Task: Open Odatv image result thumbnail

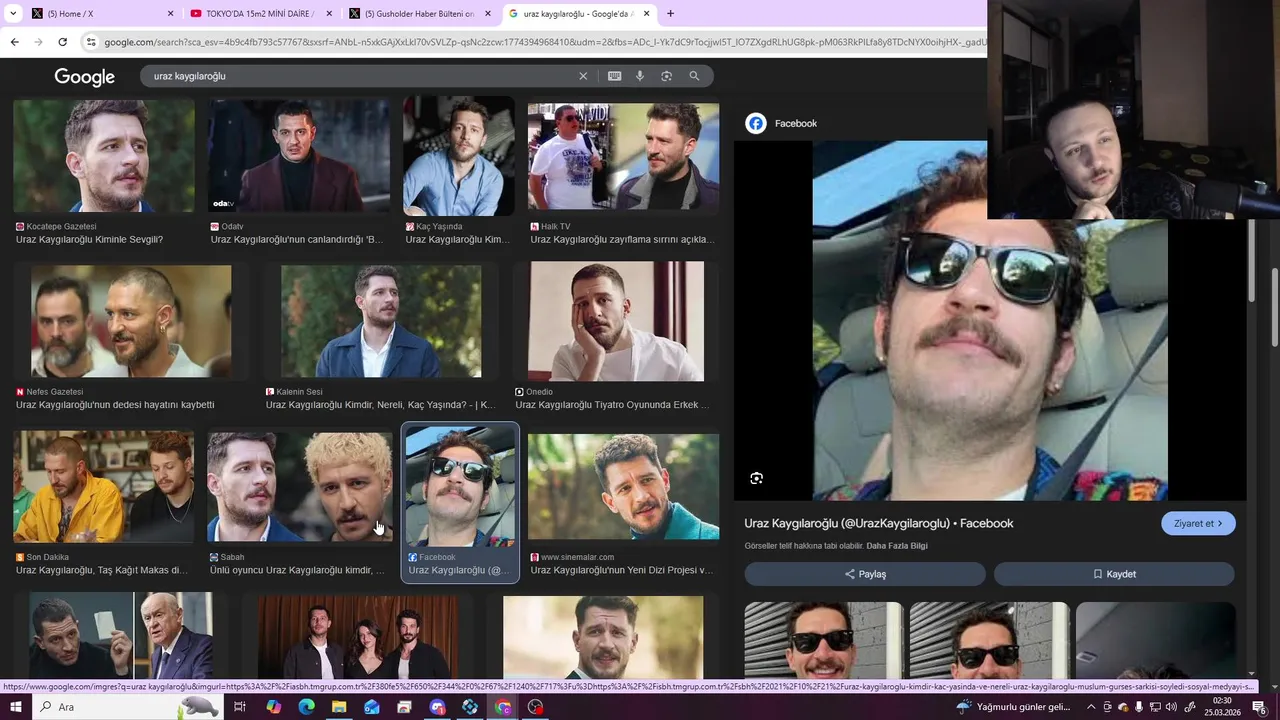Action: (x=298, y=156)
